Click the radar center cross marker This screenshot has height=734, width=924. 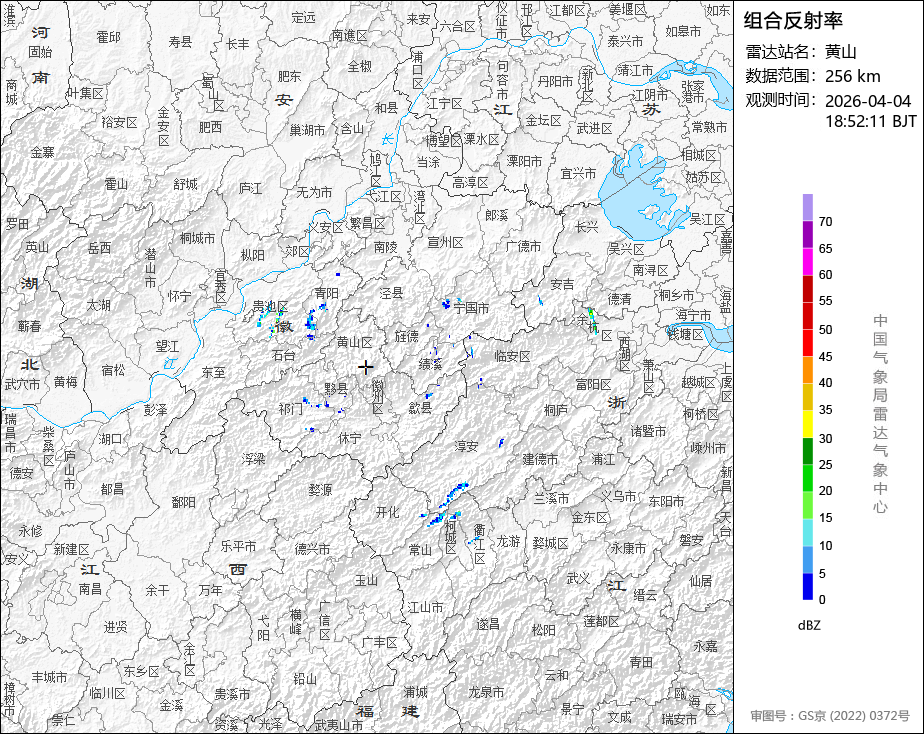(x=366, y=367)
